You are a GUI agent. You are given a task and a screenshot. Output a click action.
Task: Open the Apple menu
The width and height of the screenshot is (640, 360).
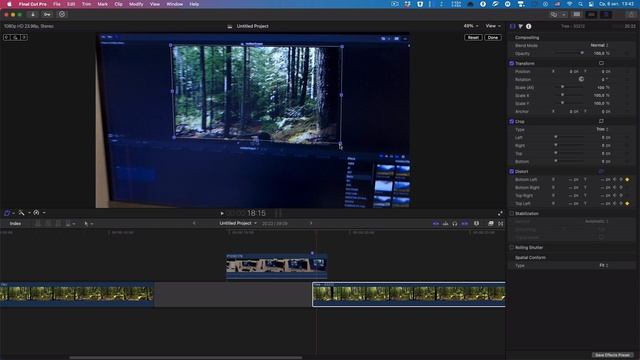[x=9, y=4]
